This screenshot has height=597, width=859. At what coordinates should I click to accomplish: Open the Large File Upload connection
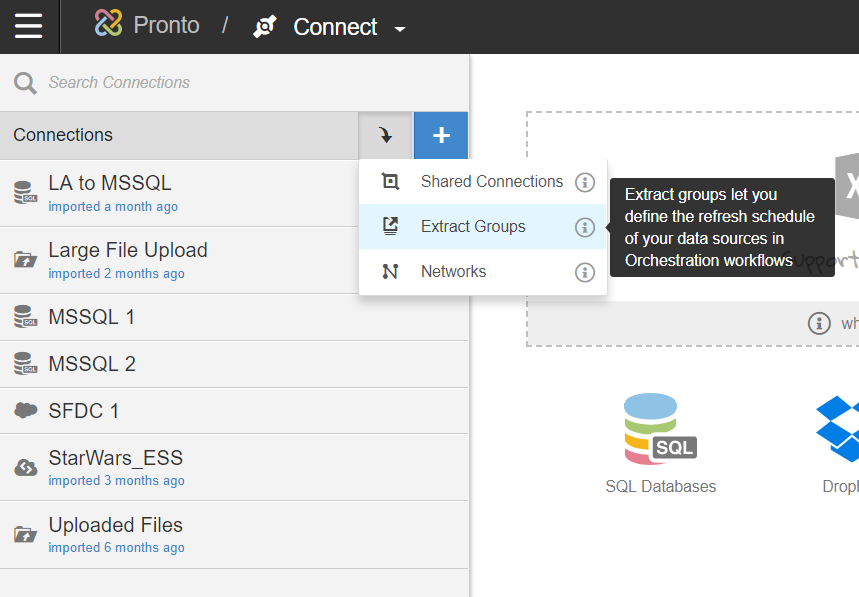click(x=128, y=250)
